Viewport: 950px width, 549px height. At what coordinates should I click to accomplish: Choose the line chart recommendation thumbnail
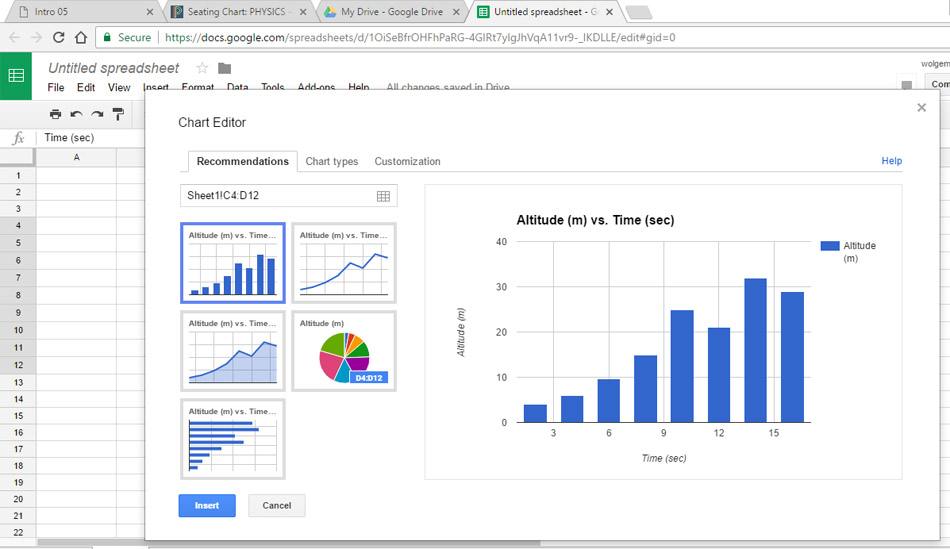click(343, 263)
